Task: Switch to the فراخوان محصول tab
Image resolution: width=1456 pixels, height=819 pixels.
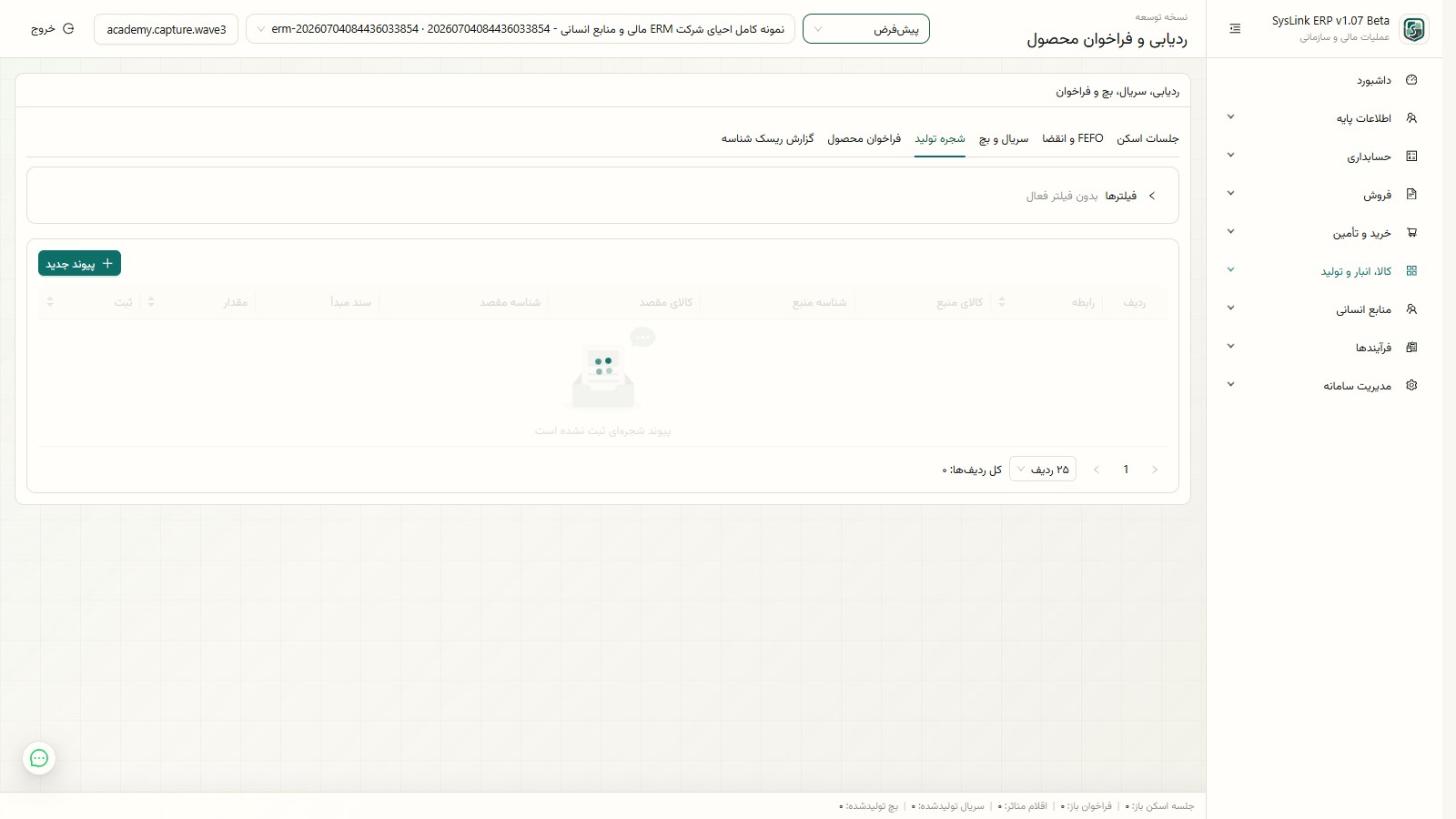Action: click(864, 138)
